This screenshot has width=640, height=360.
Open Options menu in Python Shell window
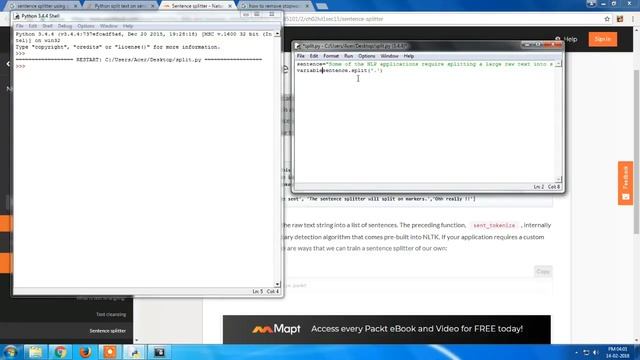click(86, 26)
